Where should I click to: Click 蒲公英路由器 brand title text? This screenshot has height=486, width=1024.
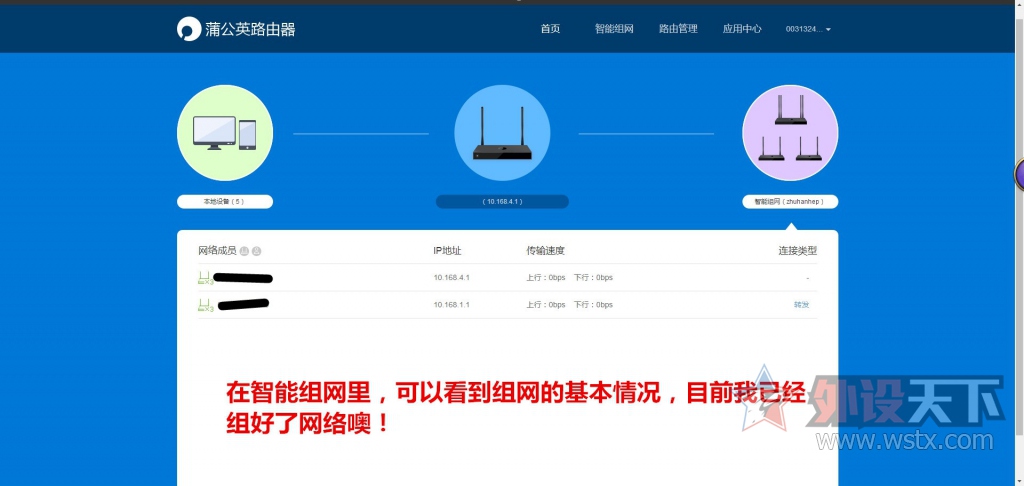(250, 29)
